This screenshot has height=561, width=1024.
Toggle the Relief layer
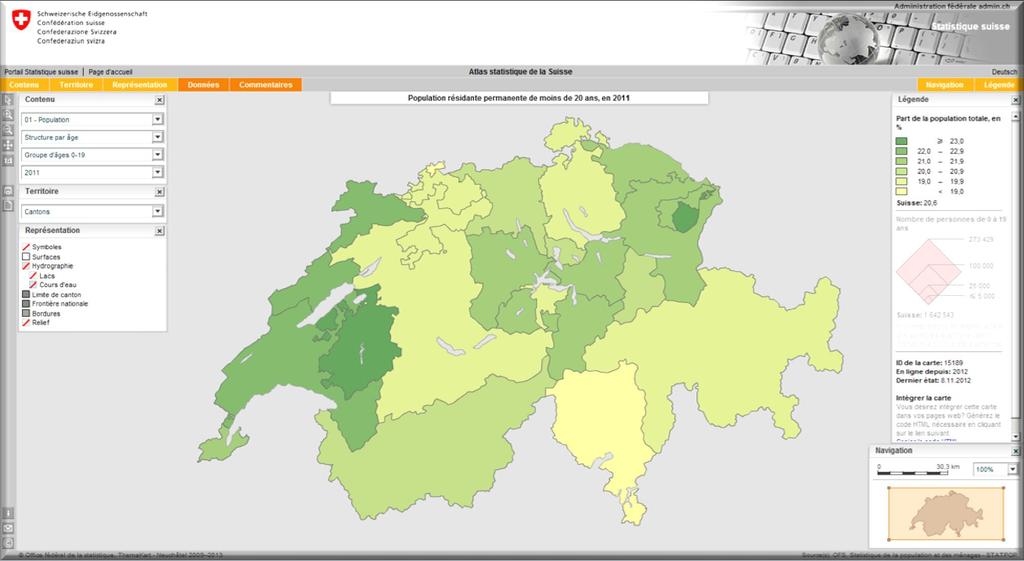26,323
